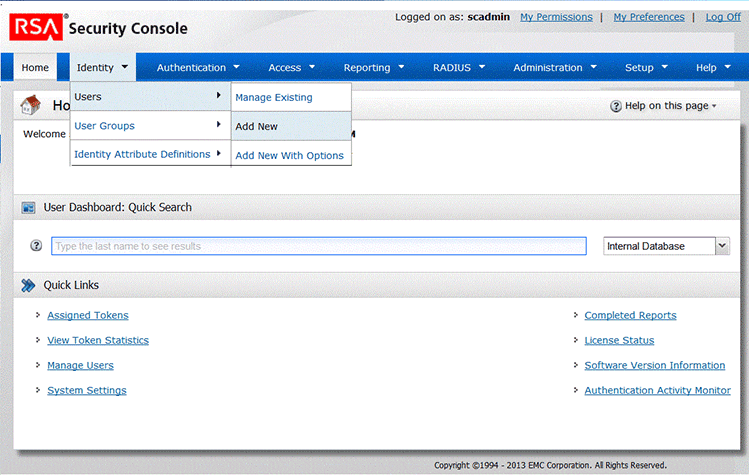Open Software Version Information link
The width and height of the screenshot is (749, 475).
(x=655, y=366)
